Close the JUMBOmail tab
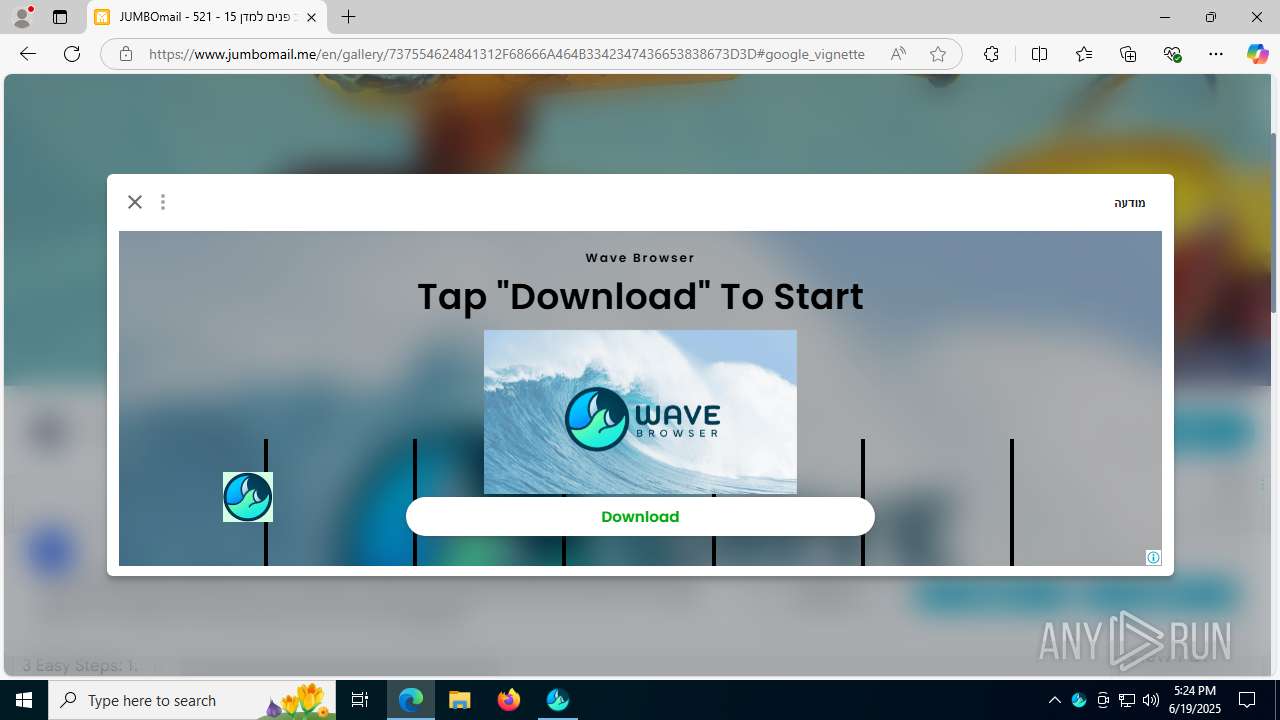Image resolution: width=1280 pixels, height=720 pixels. pos(312,17)
